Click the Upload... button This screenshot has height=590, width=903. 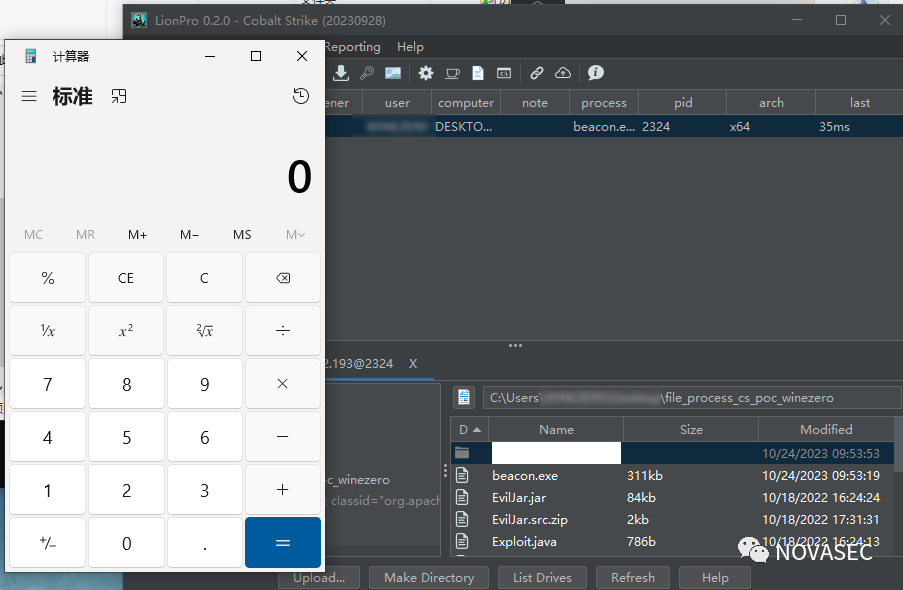tap(319, 577)
